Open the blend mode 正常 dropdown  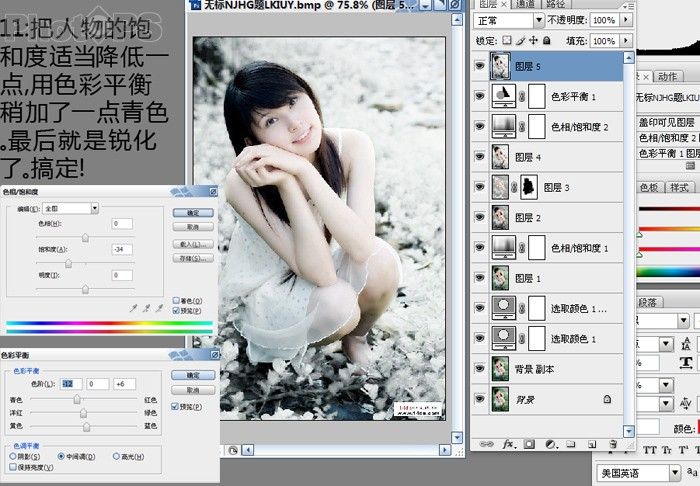538,20
